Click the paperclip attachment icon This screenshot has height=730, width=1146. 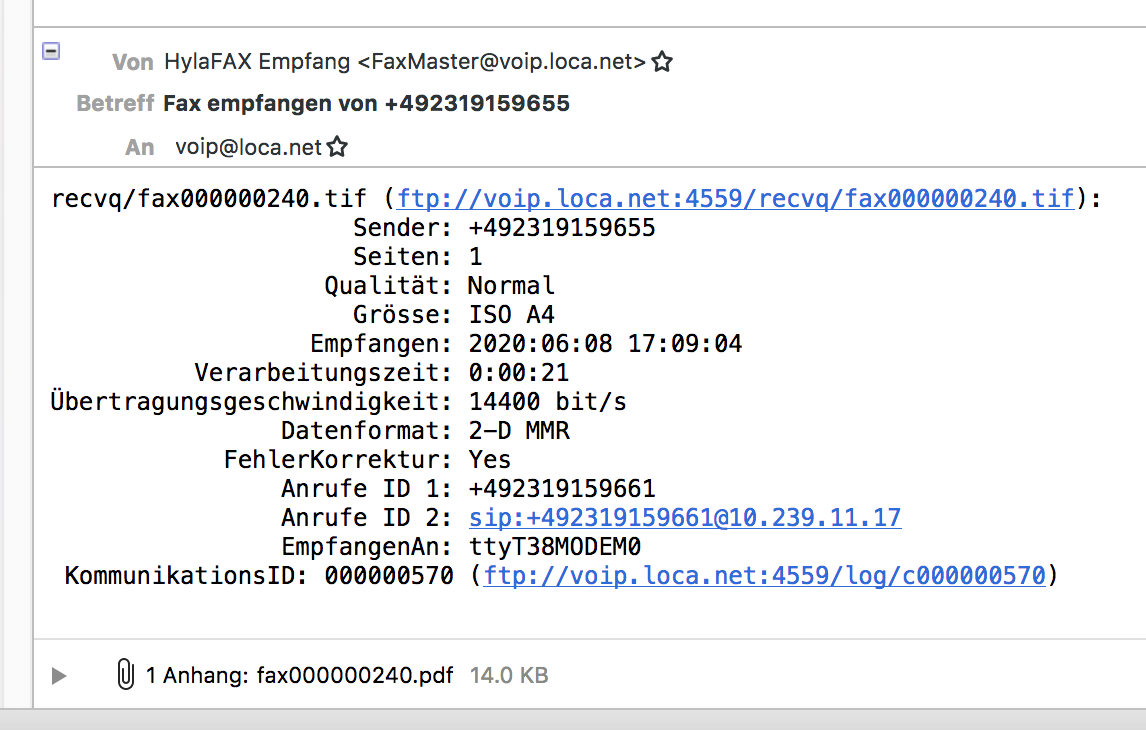(x=125, y=675)
